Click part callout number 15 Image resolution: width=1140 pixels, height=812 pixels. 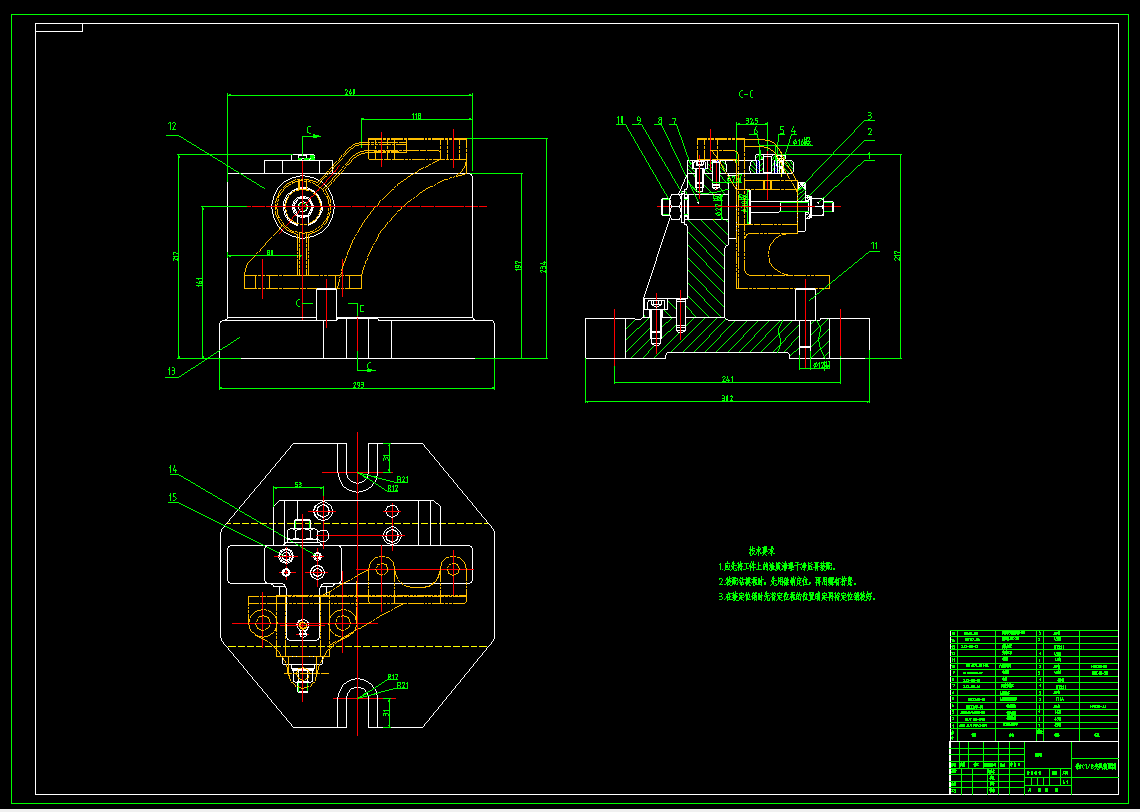pyautogui.click(x=173, y=497)
